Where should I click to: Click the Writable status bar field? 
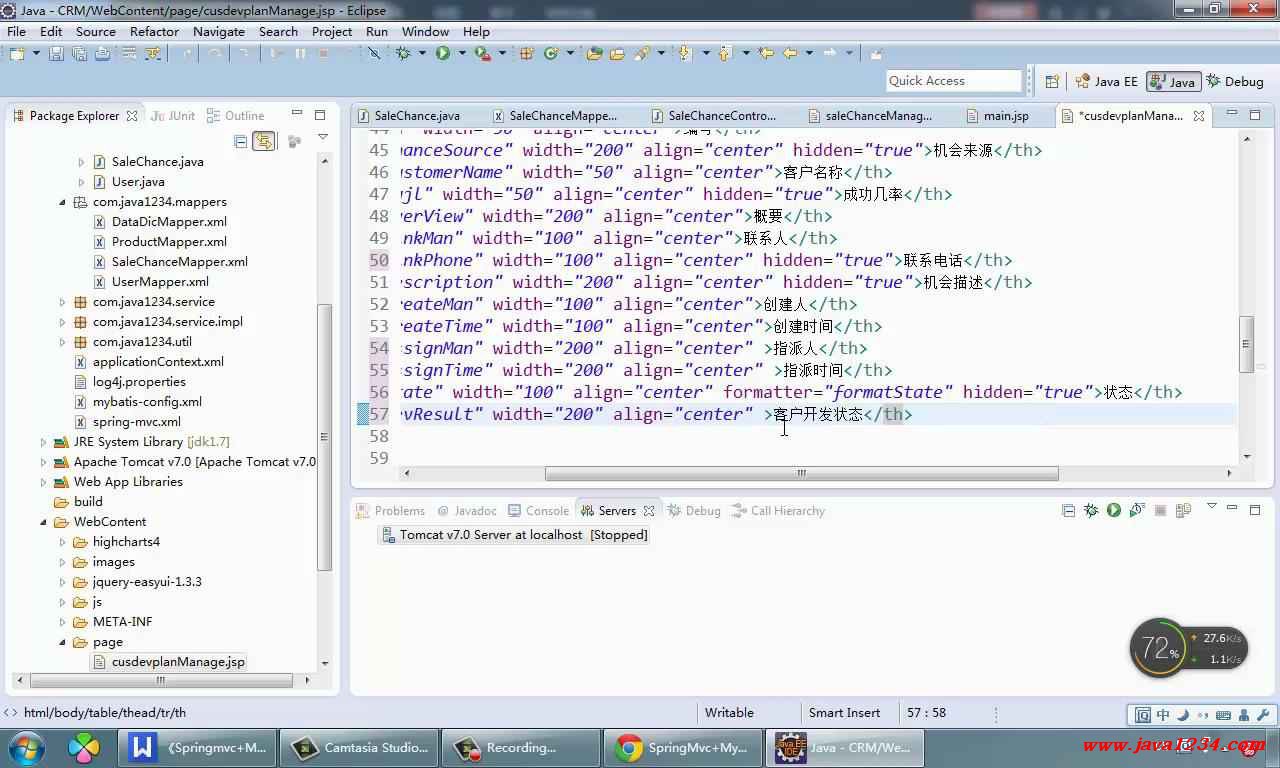point(729,713)
